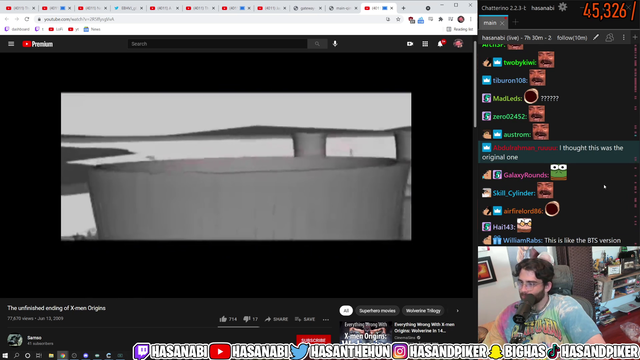Screen dimensions: 640x360
Task: Open Chatterino split three-dot menu
Action: click(623, 38)
